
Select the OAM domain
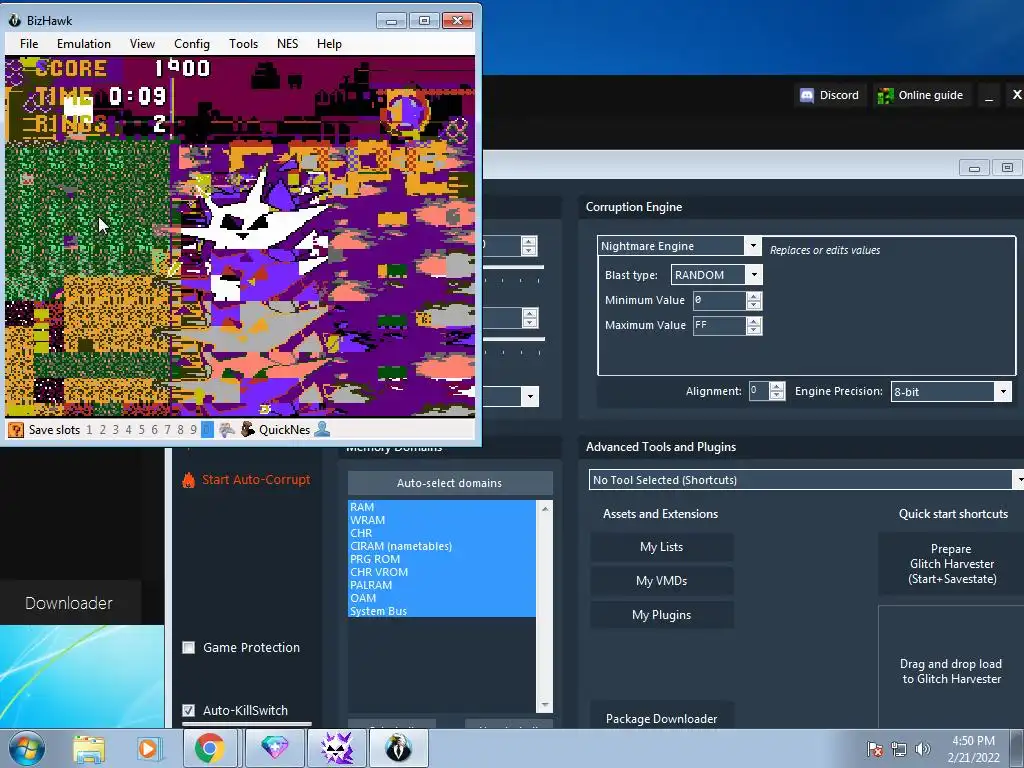click(x=441, y=598)
